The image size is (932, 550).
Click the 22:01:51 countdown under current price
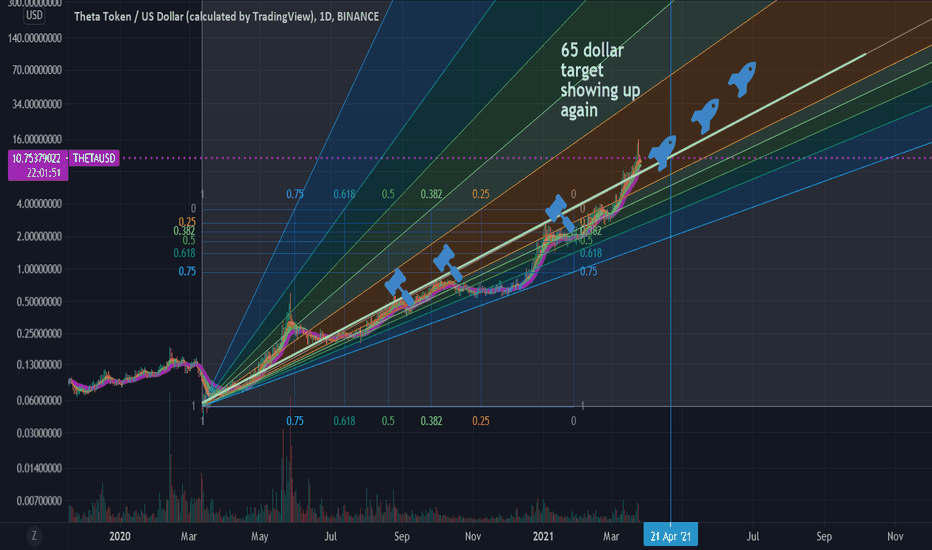point(43,172)
